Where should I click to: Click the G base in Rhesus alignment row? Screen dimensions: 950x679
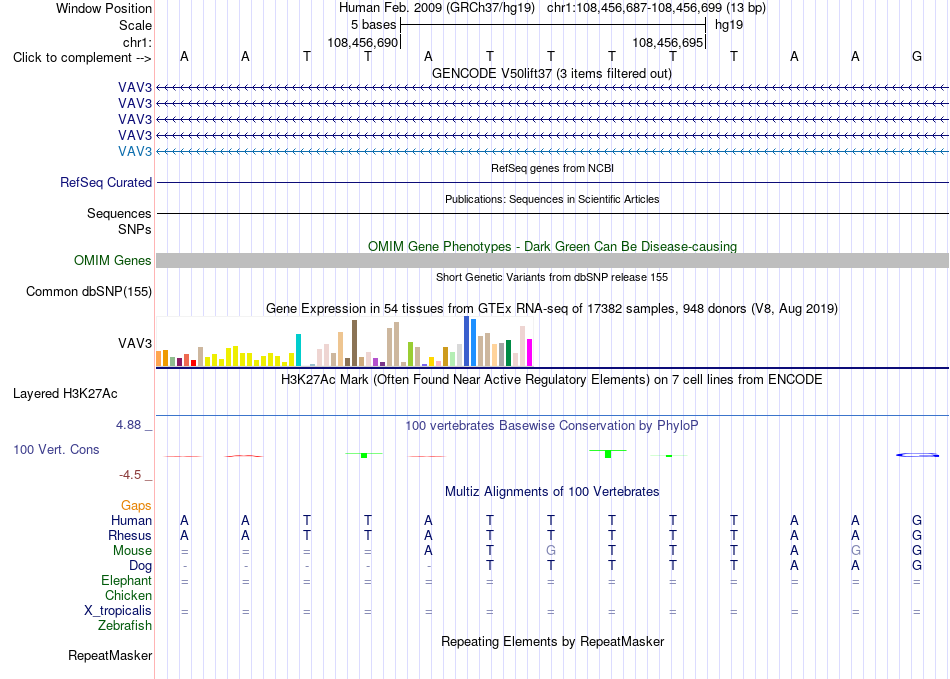(917, 535)
